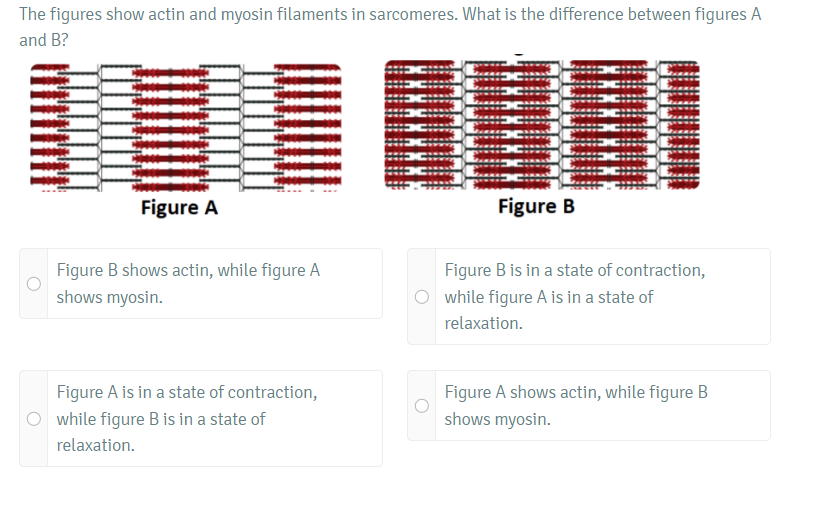Click the small dash mark above Figure B
This screenshot has width=821, height=505.
(x=519, y=55)
